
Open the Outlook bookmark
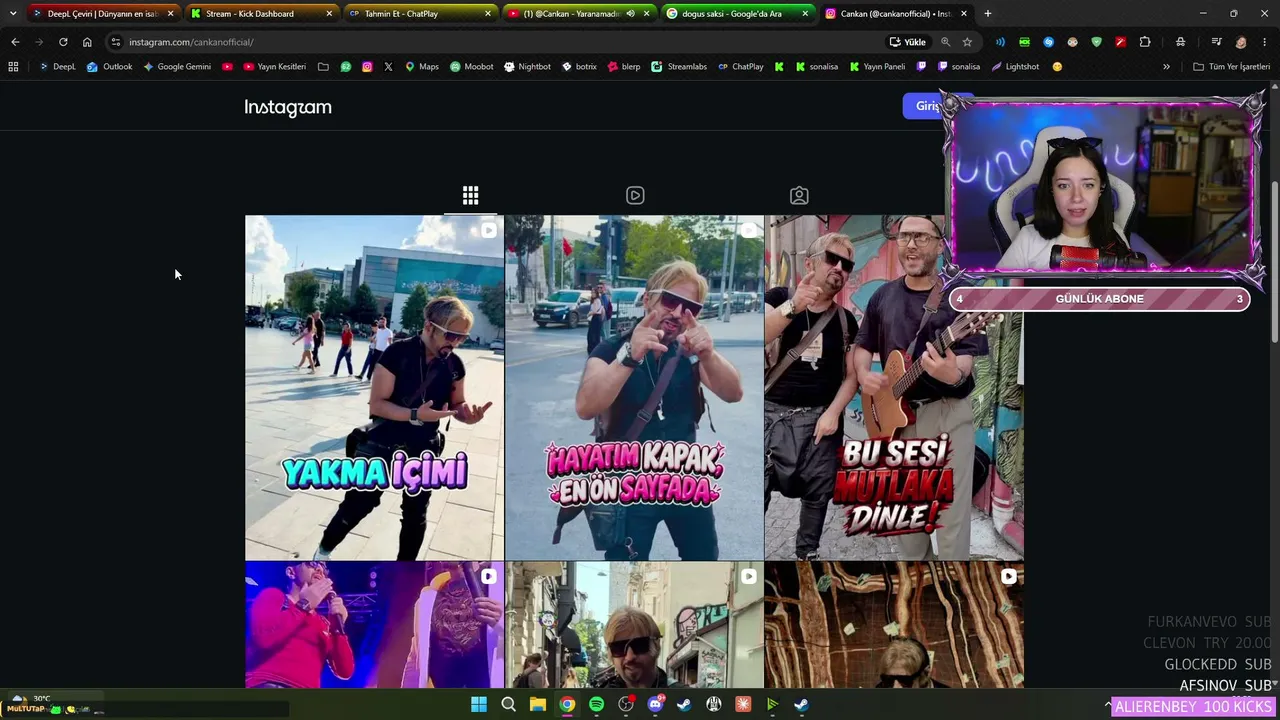pyautogui.click(x=109, y=67)
